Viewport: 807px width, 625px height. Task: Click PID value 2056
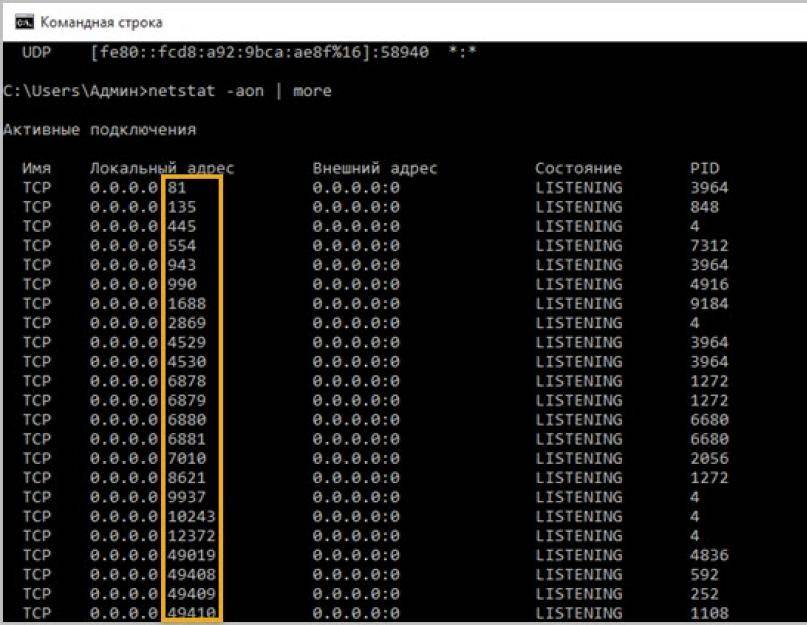click(x=709, y=458)
